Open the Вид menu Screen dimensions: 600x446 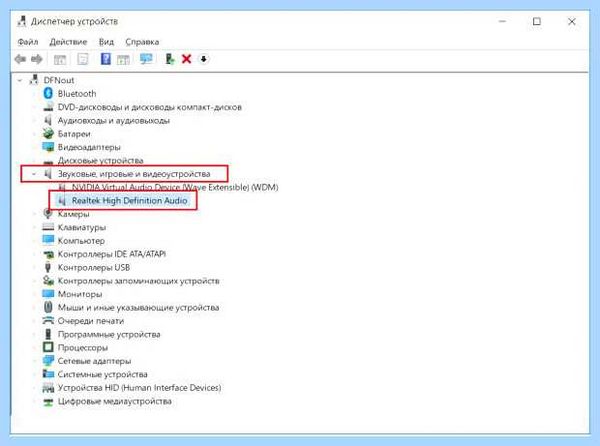(x=106, y=42)
